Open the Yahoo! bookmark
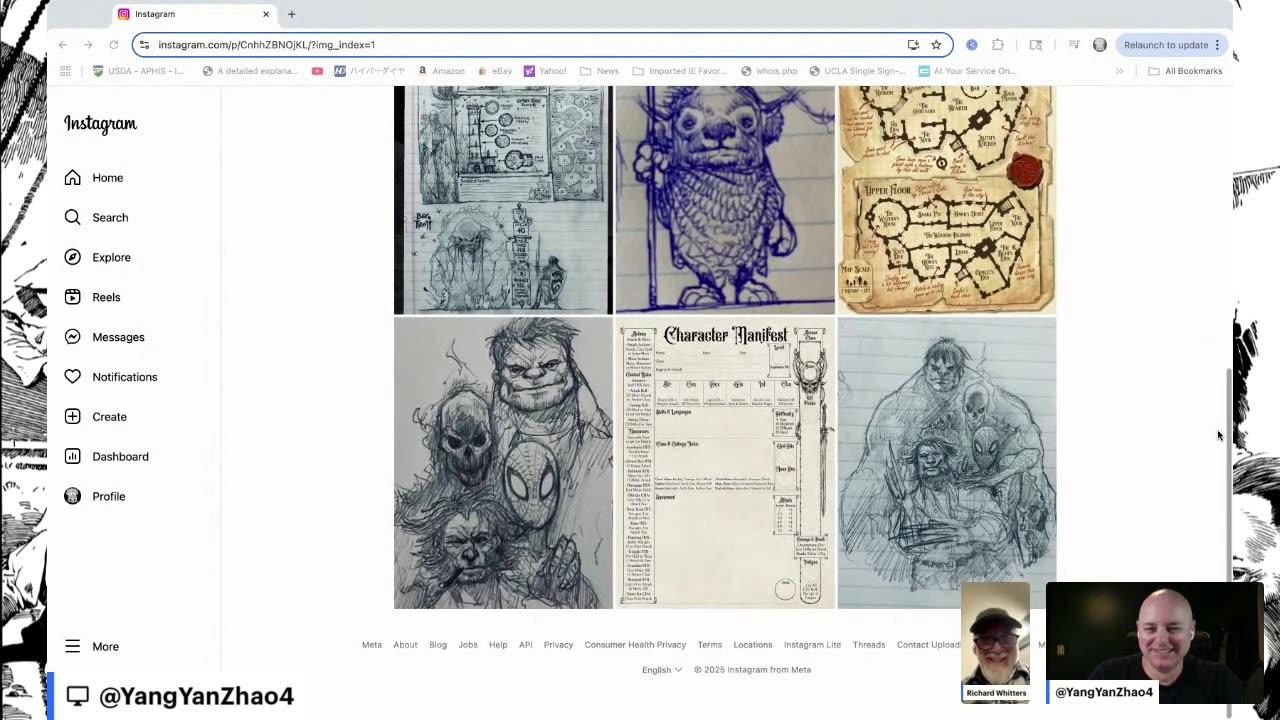 click(x=545, y=71)
